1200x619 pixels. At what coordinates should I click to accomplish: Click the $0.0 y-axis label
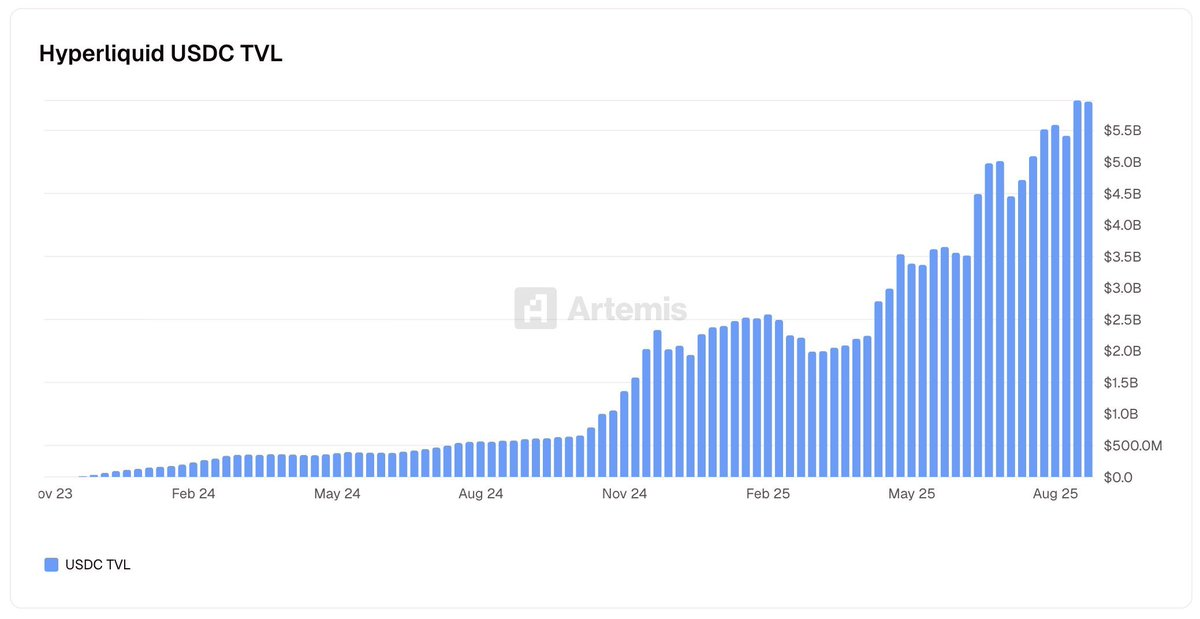click(x=1118, y=478)
